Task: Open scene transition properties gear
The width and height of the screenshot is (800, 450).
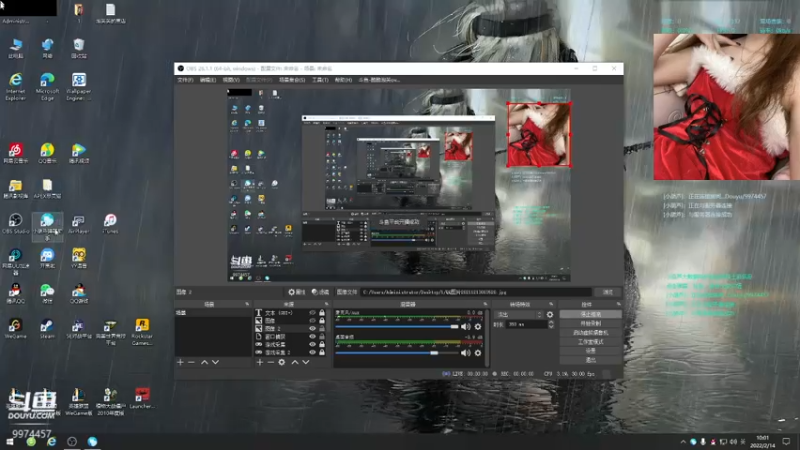Action: pyautogui.click(x=550, y=315)
